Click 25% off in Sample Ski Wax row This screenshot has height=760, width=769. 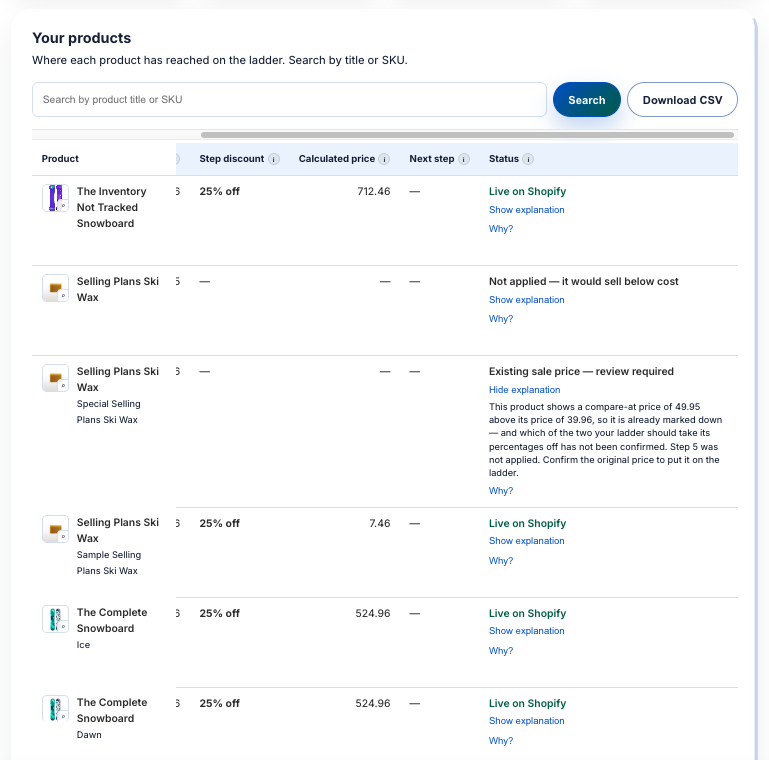click(219, 524)
